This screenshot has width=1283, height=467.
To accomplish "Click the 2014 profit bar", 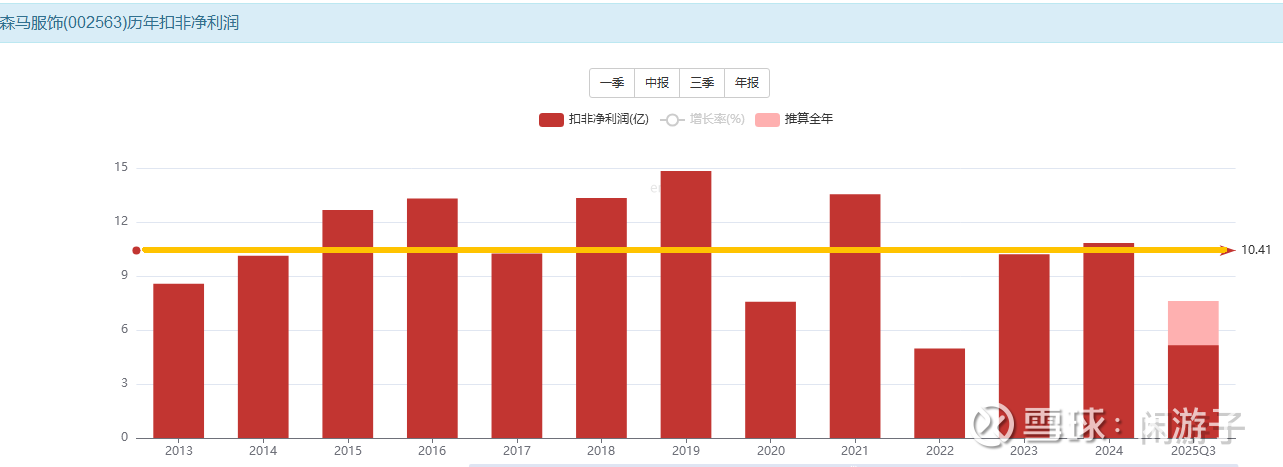I will (263, 347).
